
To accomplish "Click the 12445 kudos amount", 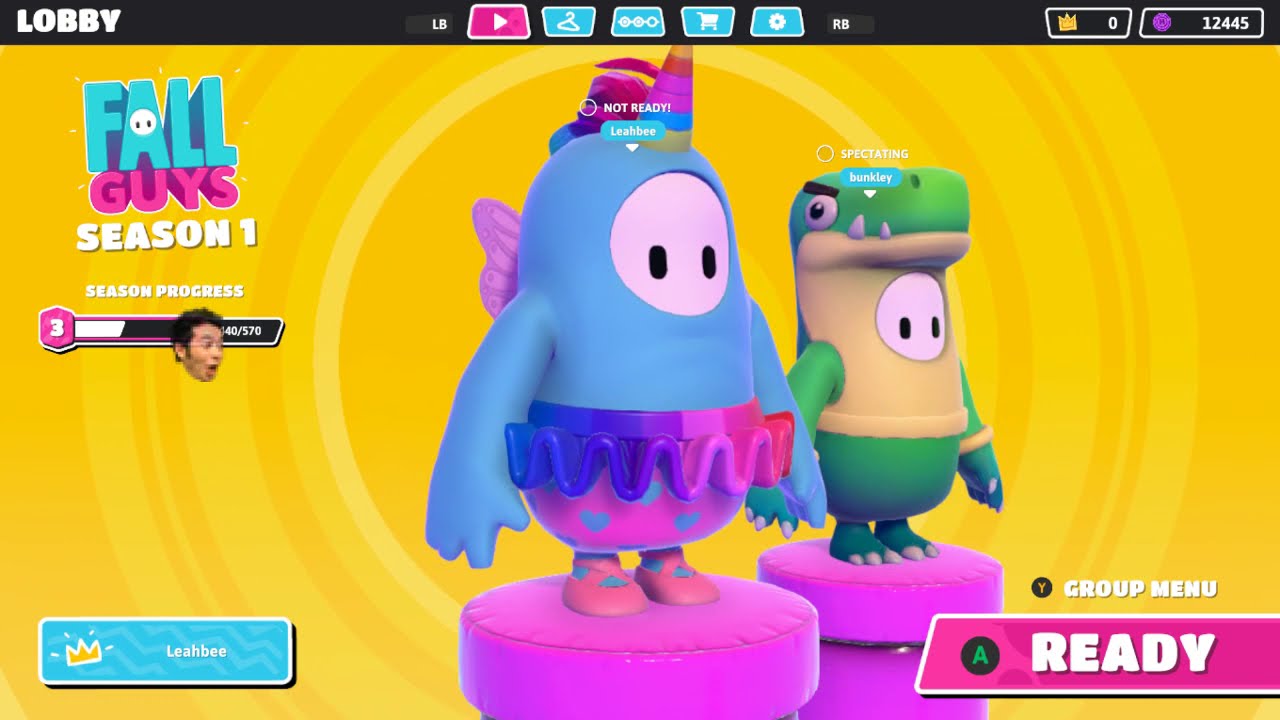I will 1225,23.
